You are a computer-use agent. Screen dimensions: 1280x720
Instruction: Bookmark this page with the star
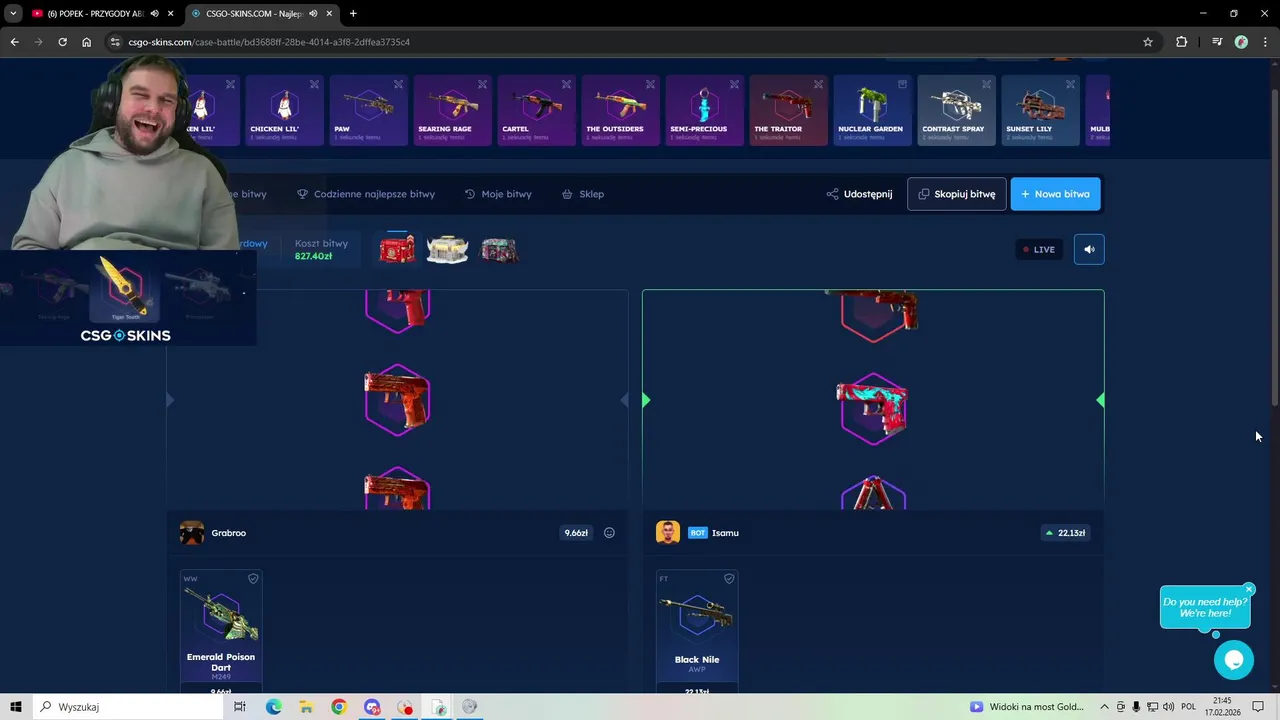point(1148,42)
